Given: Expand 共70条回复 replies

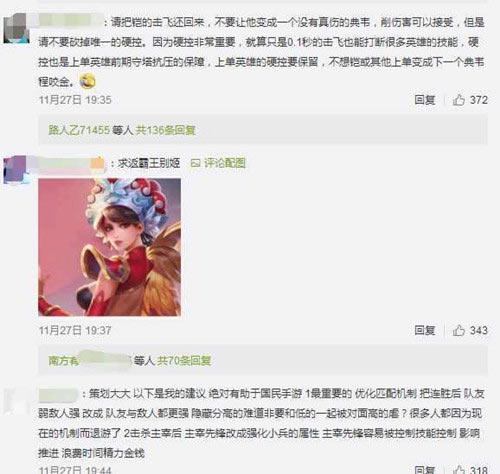Looking at the screenshot, I should coord(184,361).
